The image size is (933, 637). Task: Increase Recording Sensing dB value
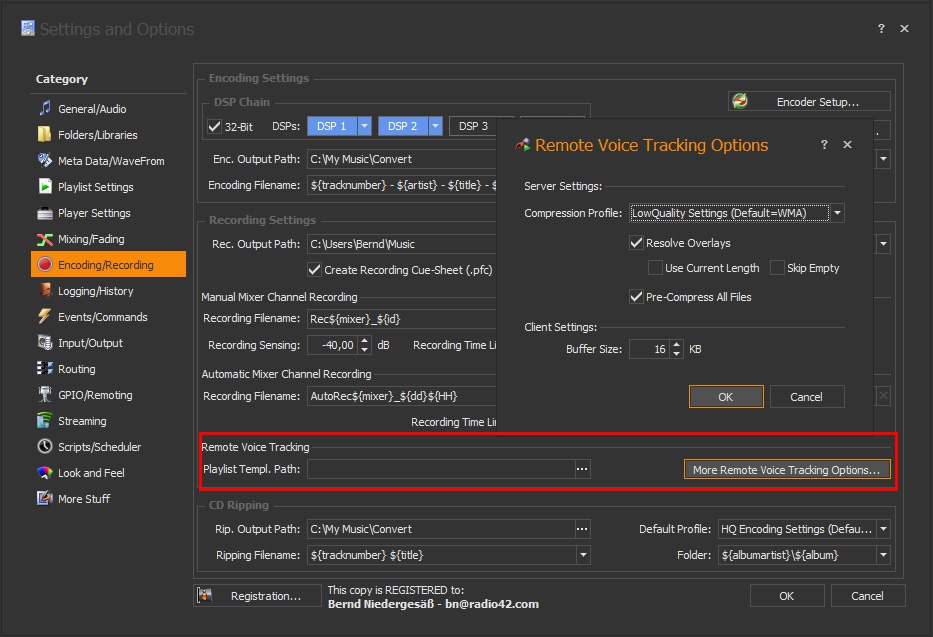tap(365, 340)
